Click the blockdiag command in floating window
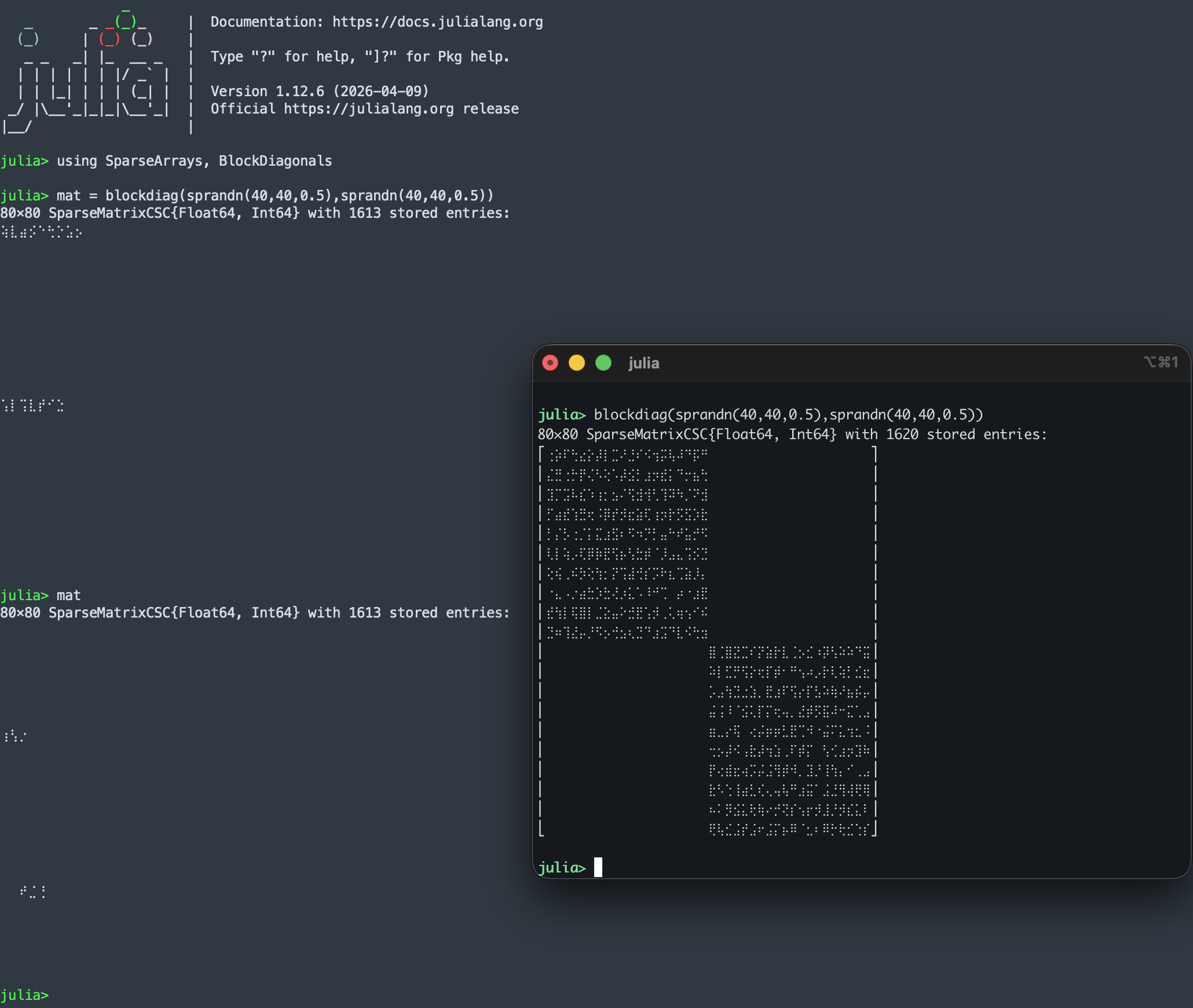 788,415
